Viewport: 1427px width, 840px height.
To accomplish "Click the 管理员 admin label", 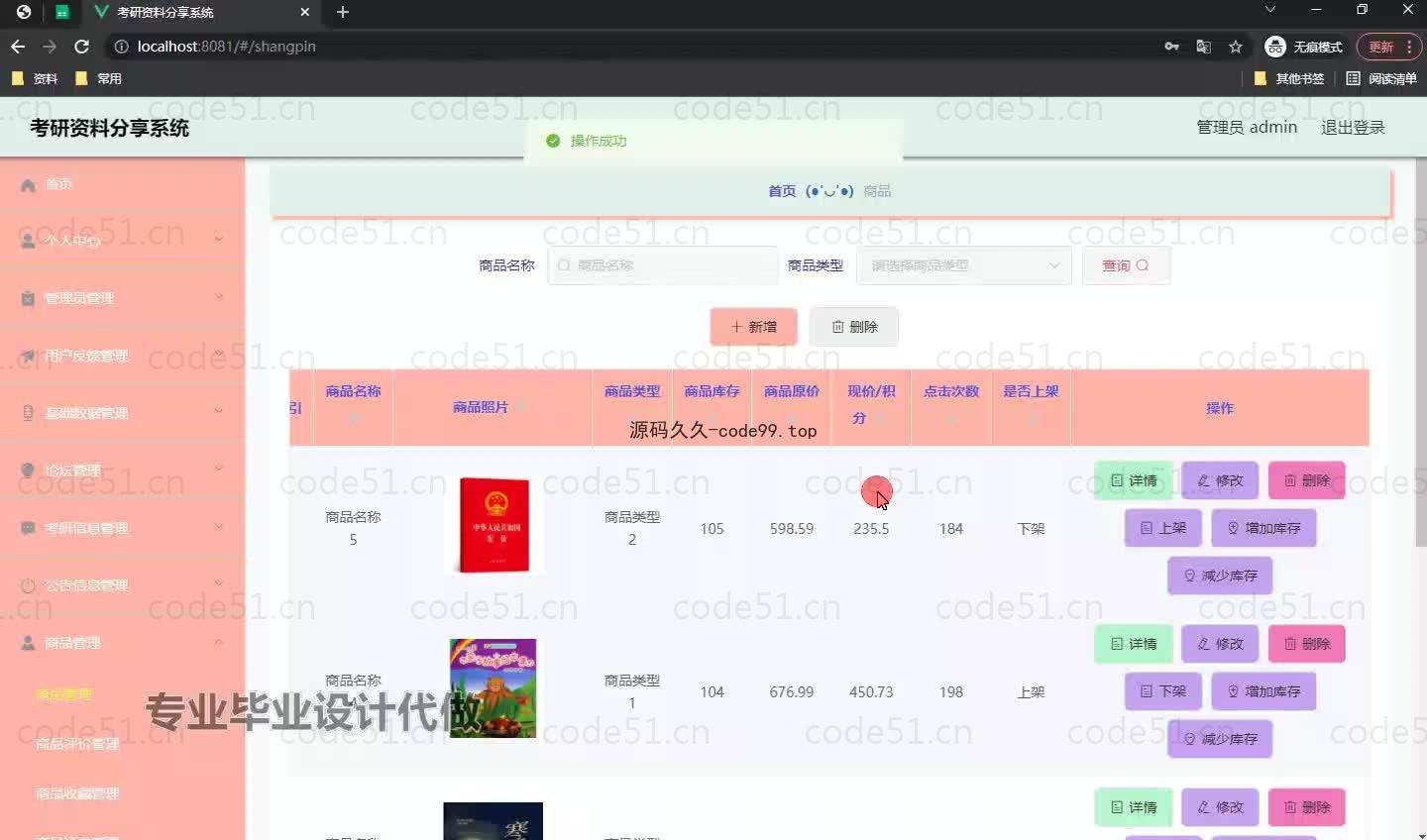I will pos(1247,127).
